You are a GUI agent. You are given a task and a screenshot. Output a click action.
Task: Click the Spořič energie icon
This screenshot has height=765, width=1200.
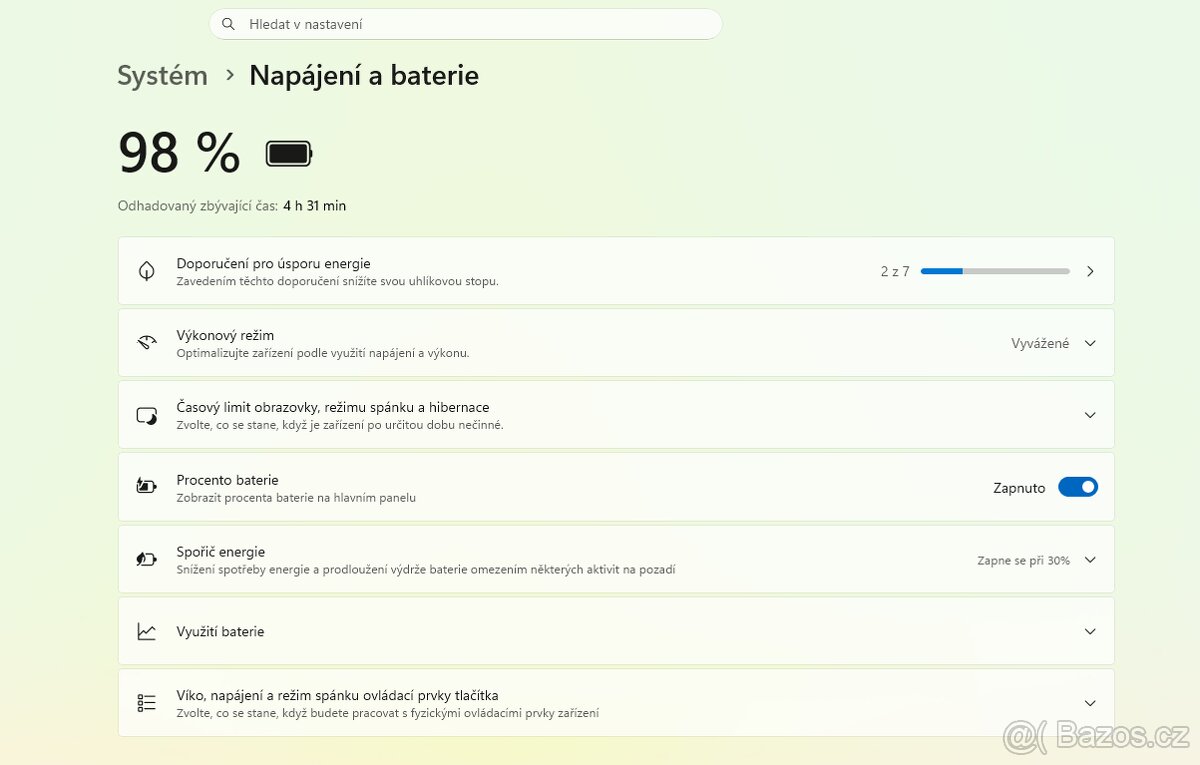(147, 559)
